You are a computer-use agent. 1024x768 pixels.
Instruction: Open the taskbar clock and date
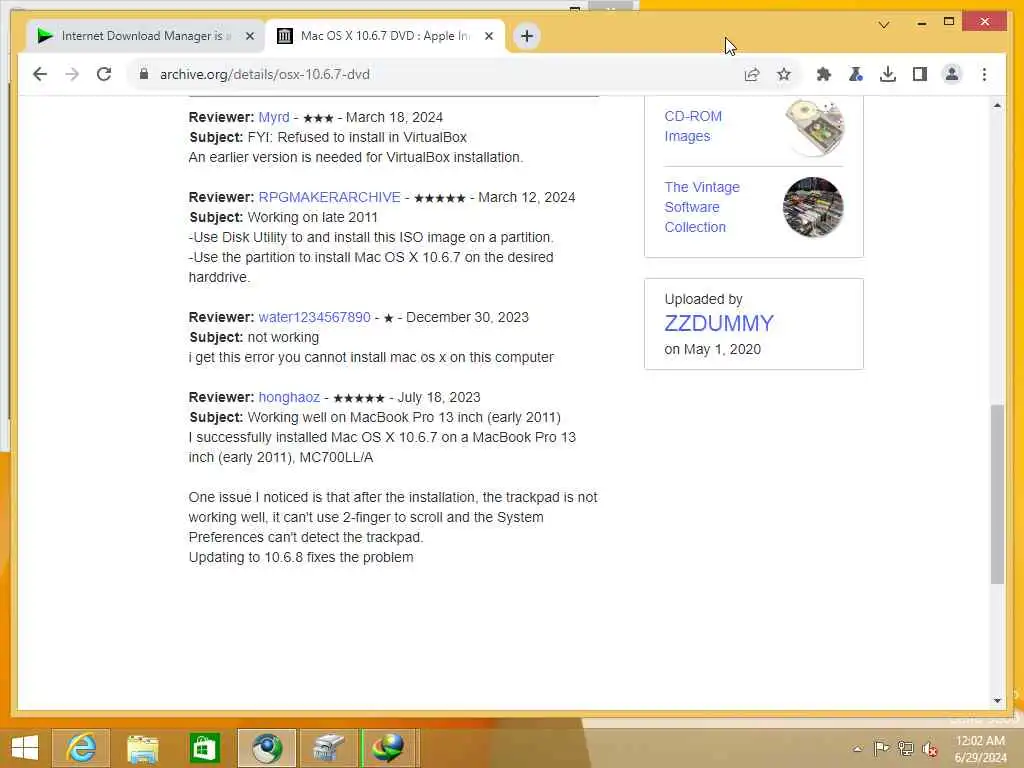pyautogui.click(x=980, y=748)
